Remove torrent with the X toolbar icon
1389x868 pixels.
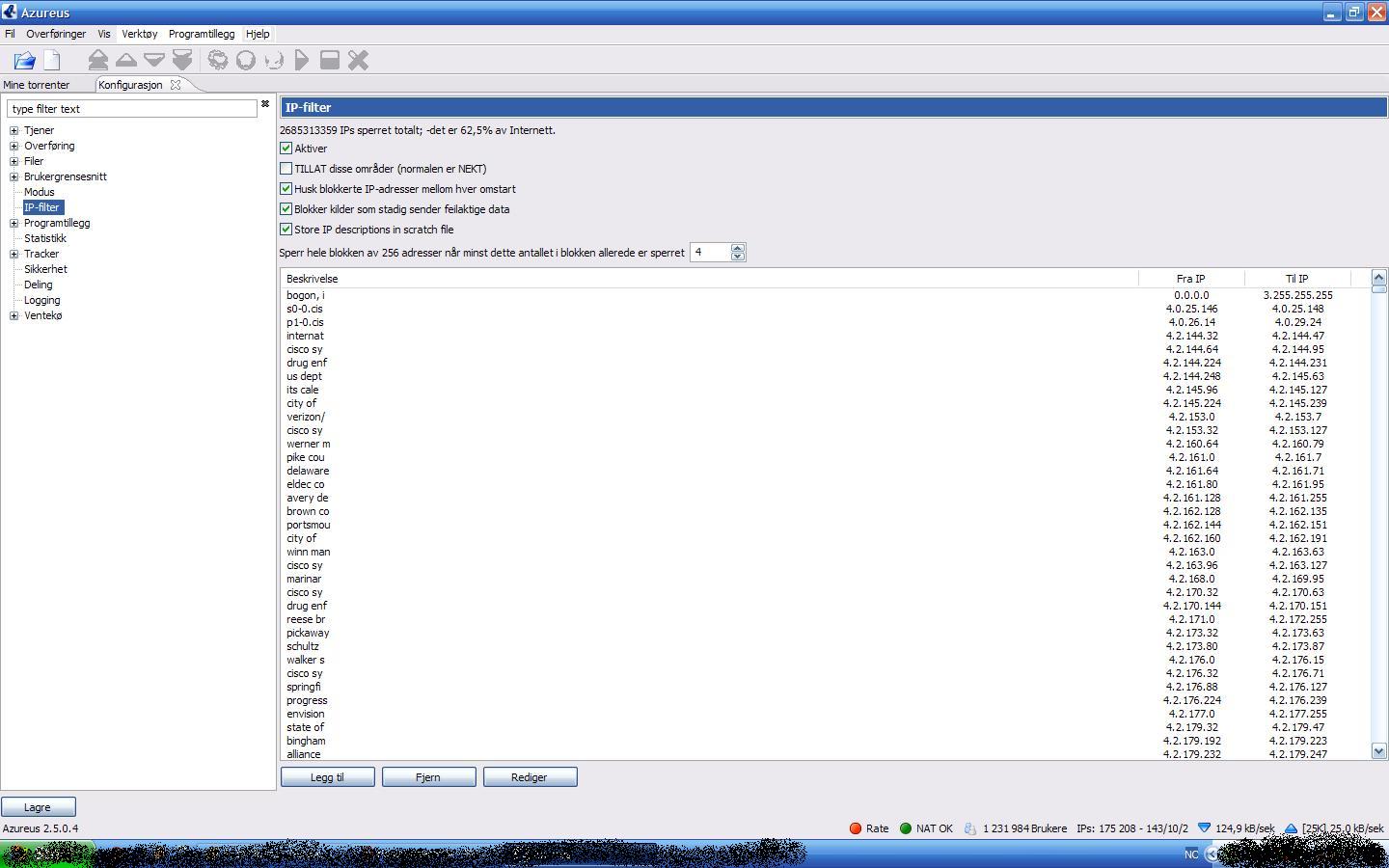coord(358,60)
